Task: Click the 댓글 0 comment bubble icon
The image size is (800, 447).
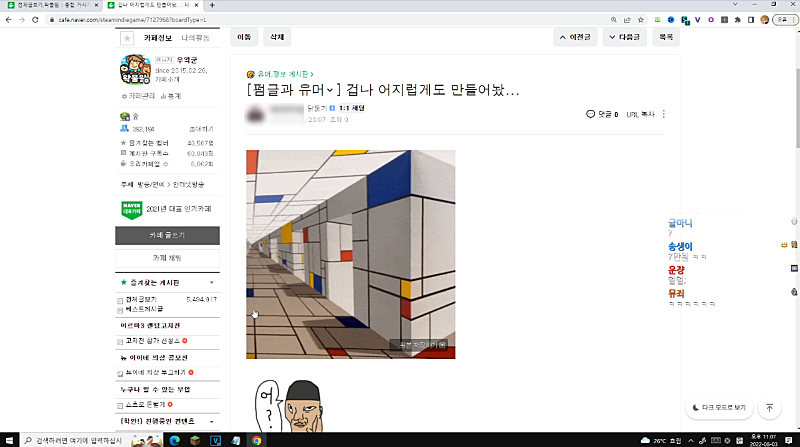Action: [590, 114]
